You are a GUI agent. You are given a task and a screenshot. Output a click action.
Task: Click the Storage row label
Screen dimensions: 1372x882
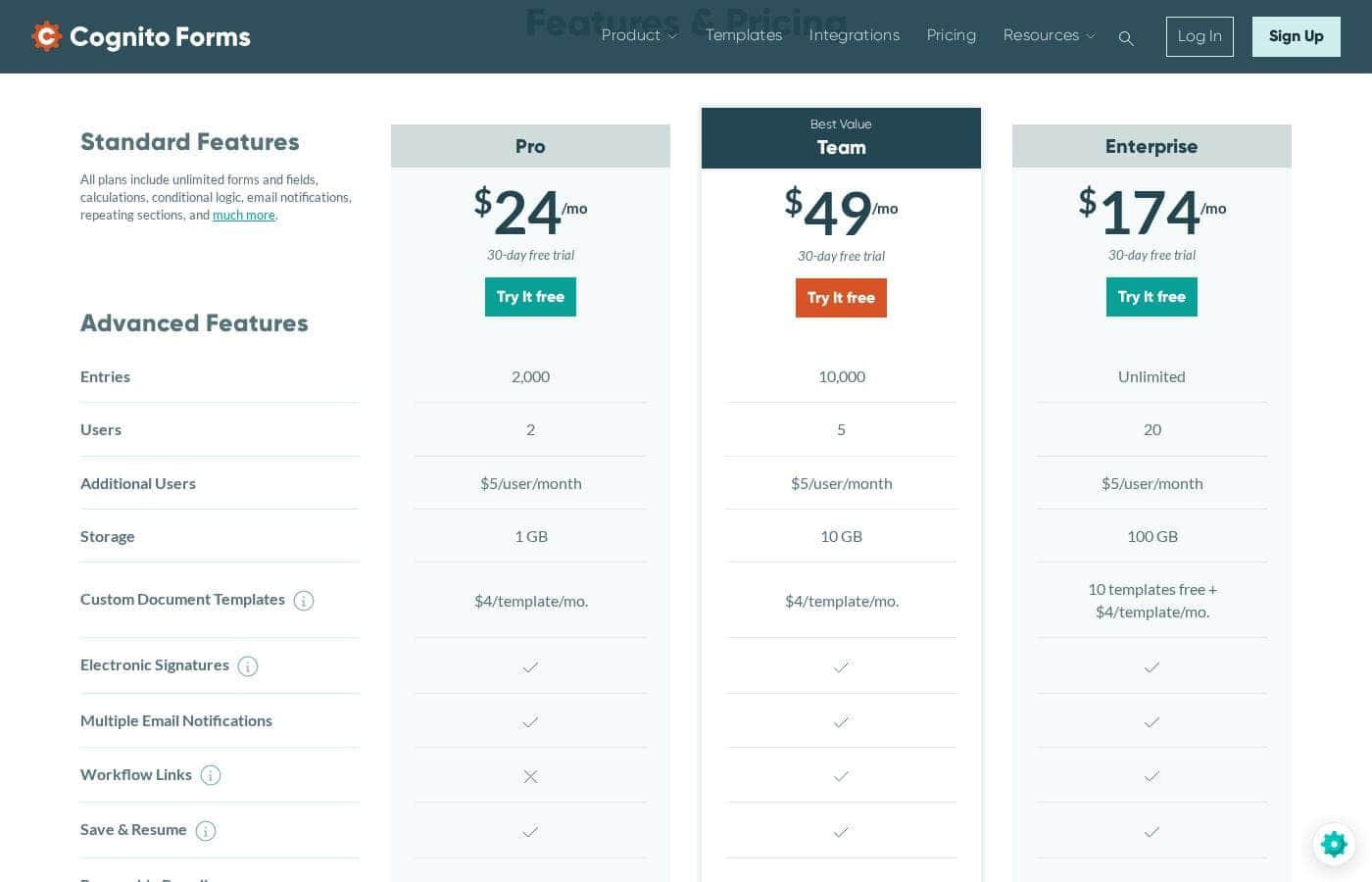108,537
